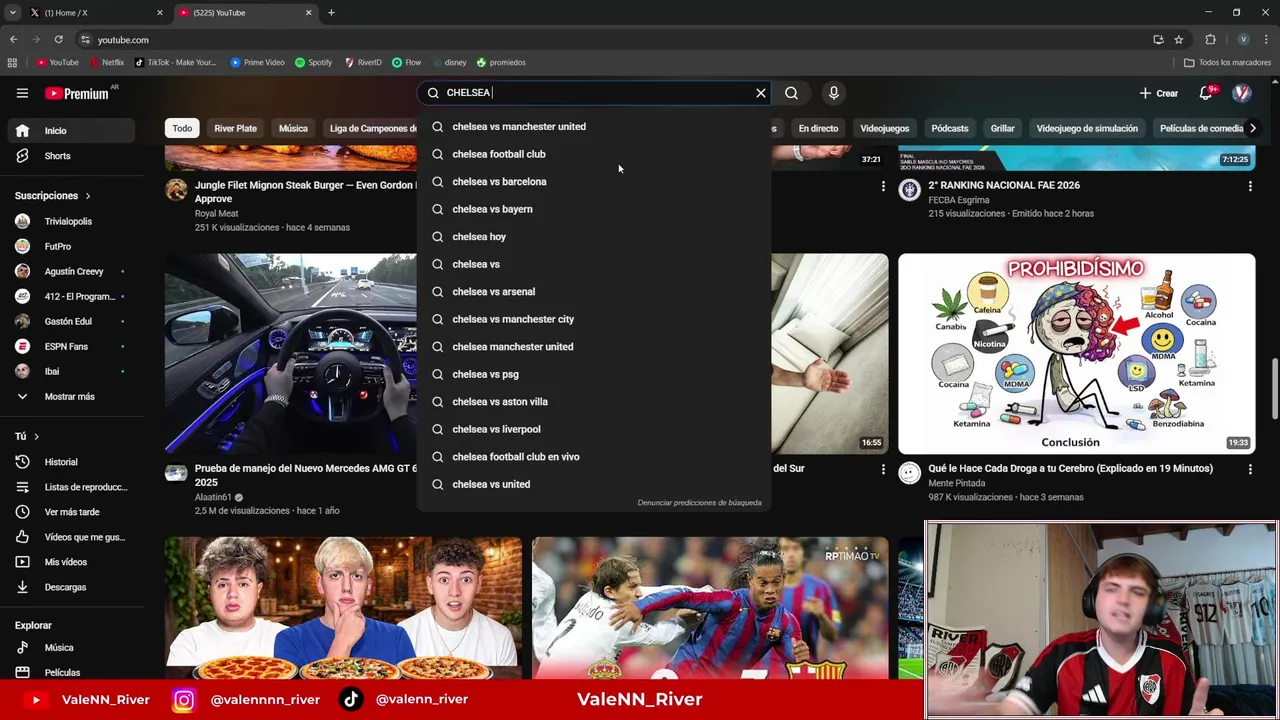
Task: Select the Videojuegos chip
Action: pos(885,128)
